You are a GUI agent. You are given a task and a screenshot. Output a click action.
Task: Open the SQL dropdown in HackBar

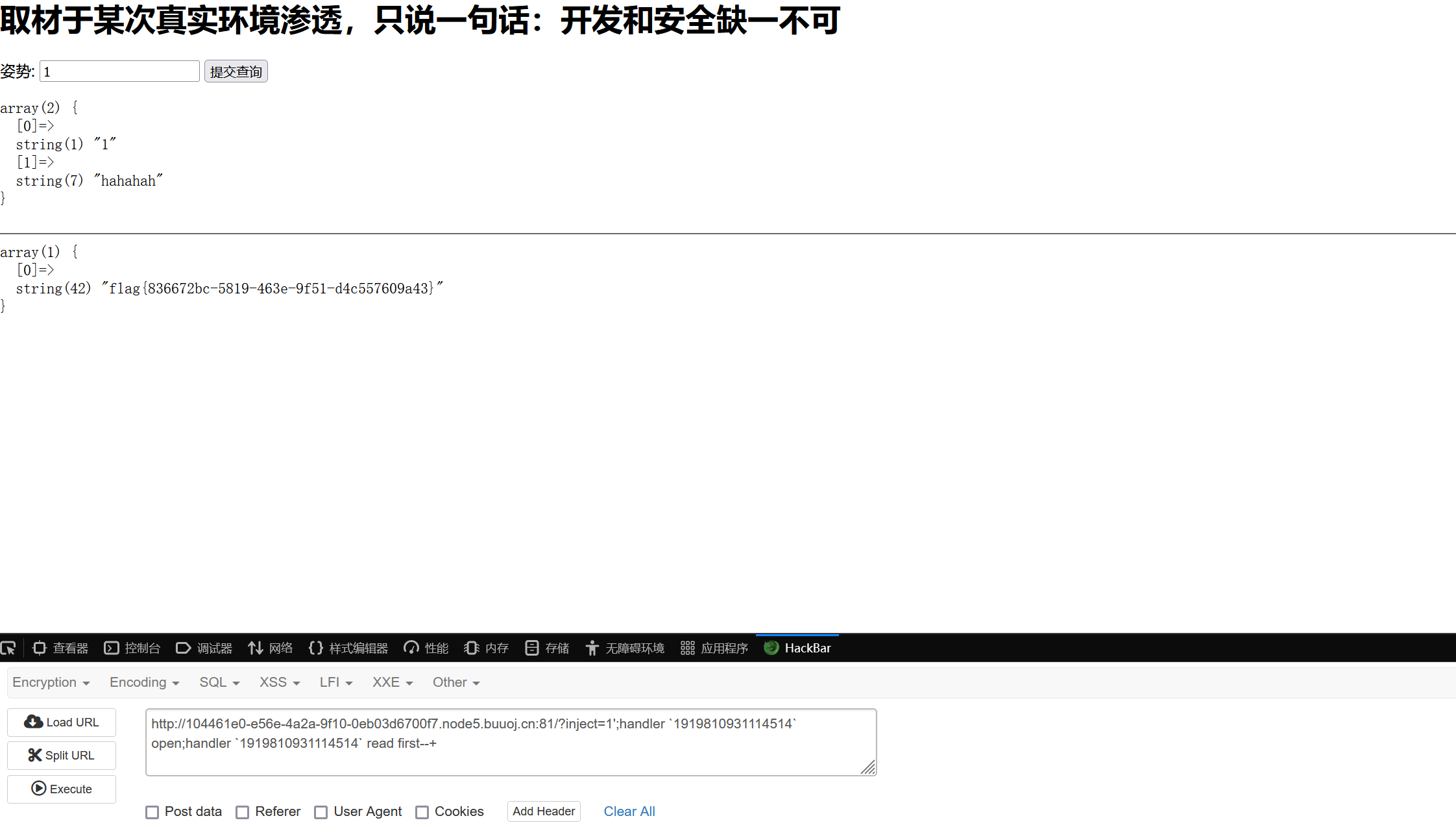tap(219, 682)
